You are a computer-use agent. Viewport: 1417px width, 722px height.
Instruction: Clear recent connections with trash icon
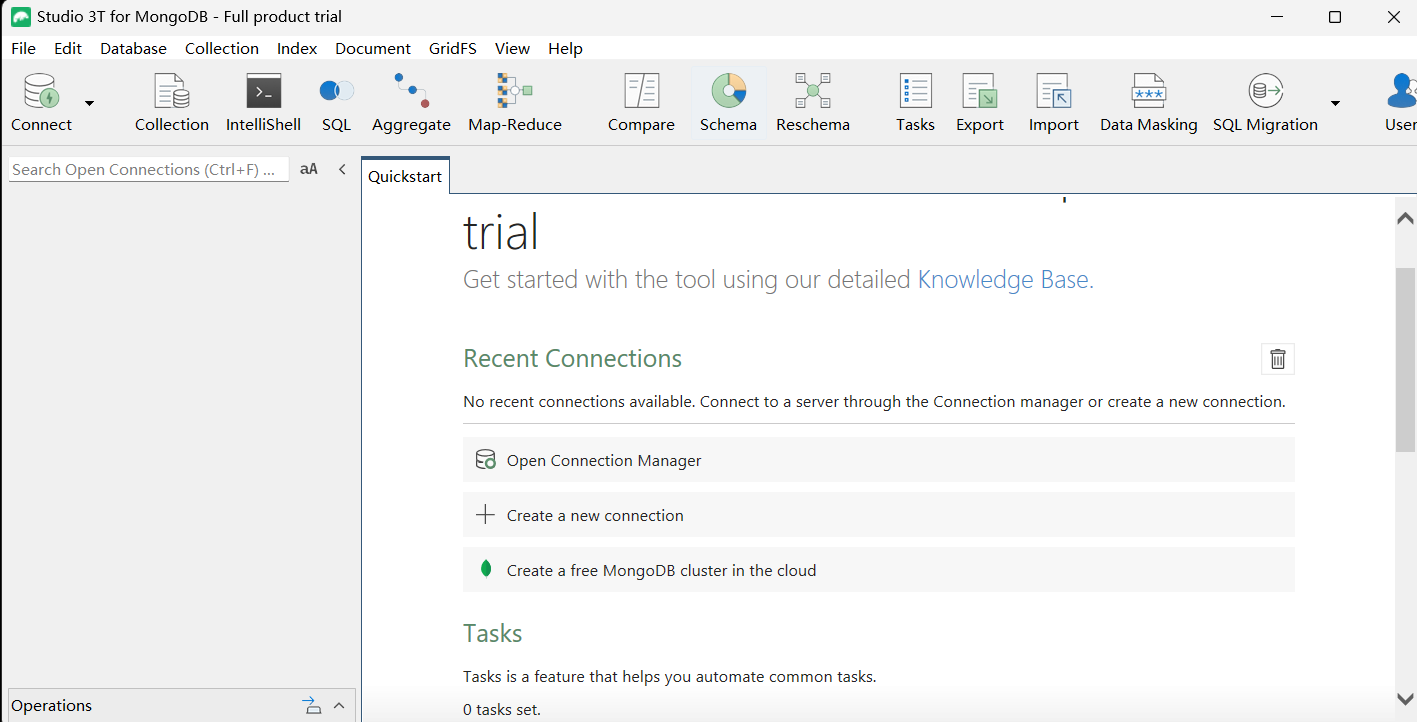[1278, 359]
